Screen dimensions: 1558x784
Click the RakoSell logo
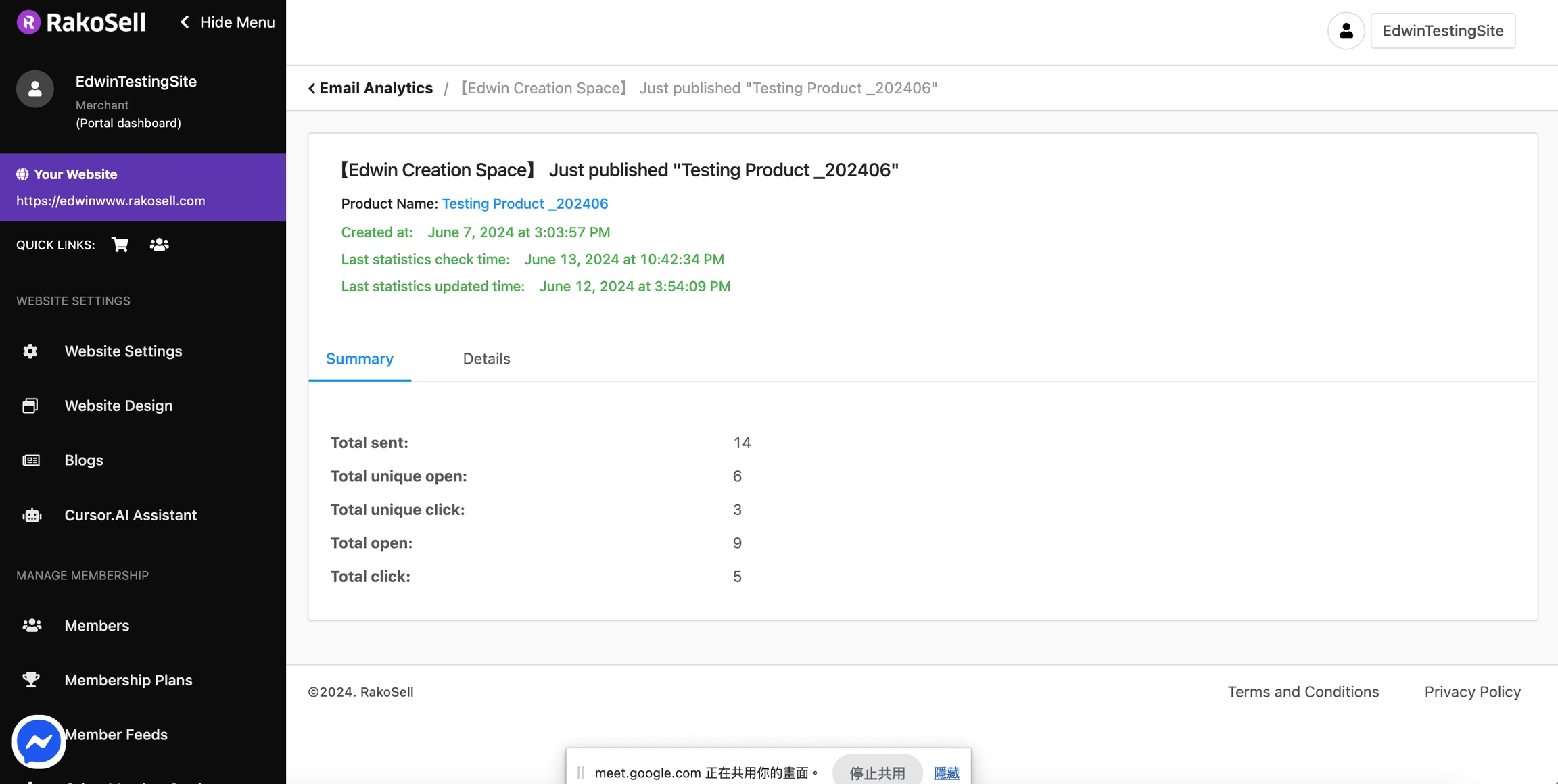pyautogui.click(x=81, y=22)
